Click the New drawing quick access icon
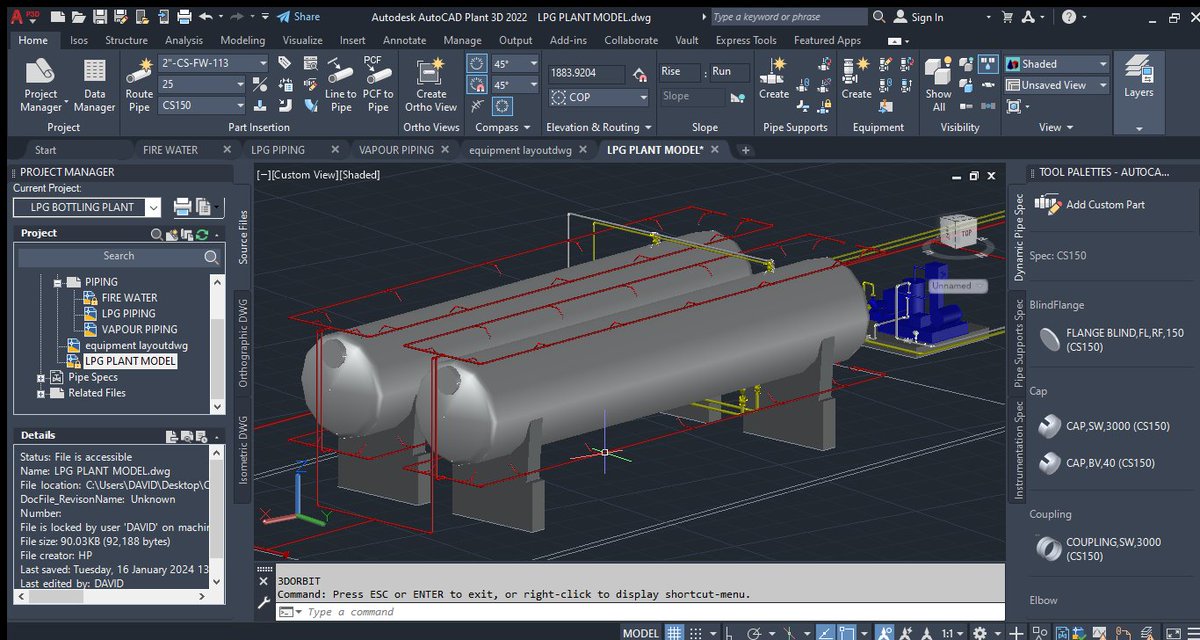Screen dimensions: 1200x640 click(x=60, y=17)
